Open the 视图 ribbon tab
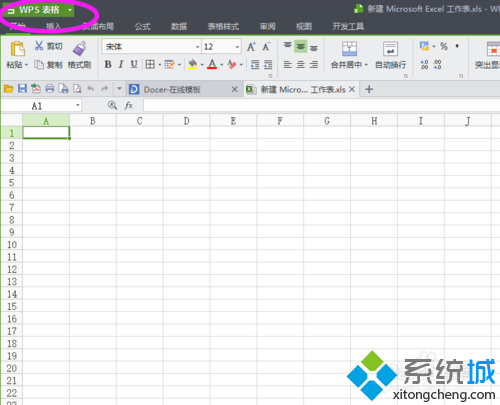The height and width of the screenshot is (405, 500). (x=304, y=26)
